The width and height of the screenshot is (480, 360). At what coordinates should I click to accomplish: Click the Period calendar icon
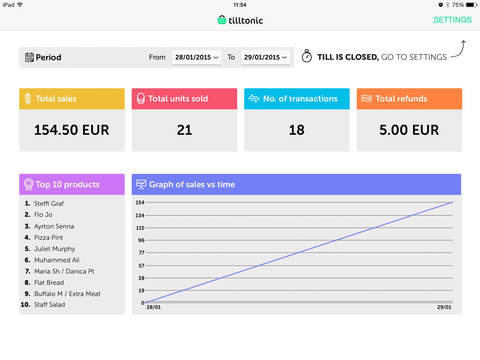click(x=29, y=57)
